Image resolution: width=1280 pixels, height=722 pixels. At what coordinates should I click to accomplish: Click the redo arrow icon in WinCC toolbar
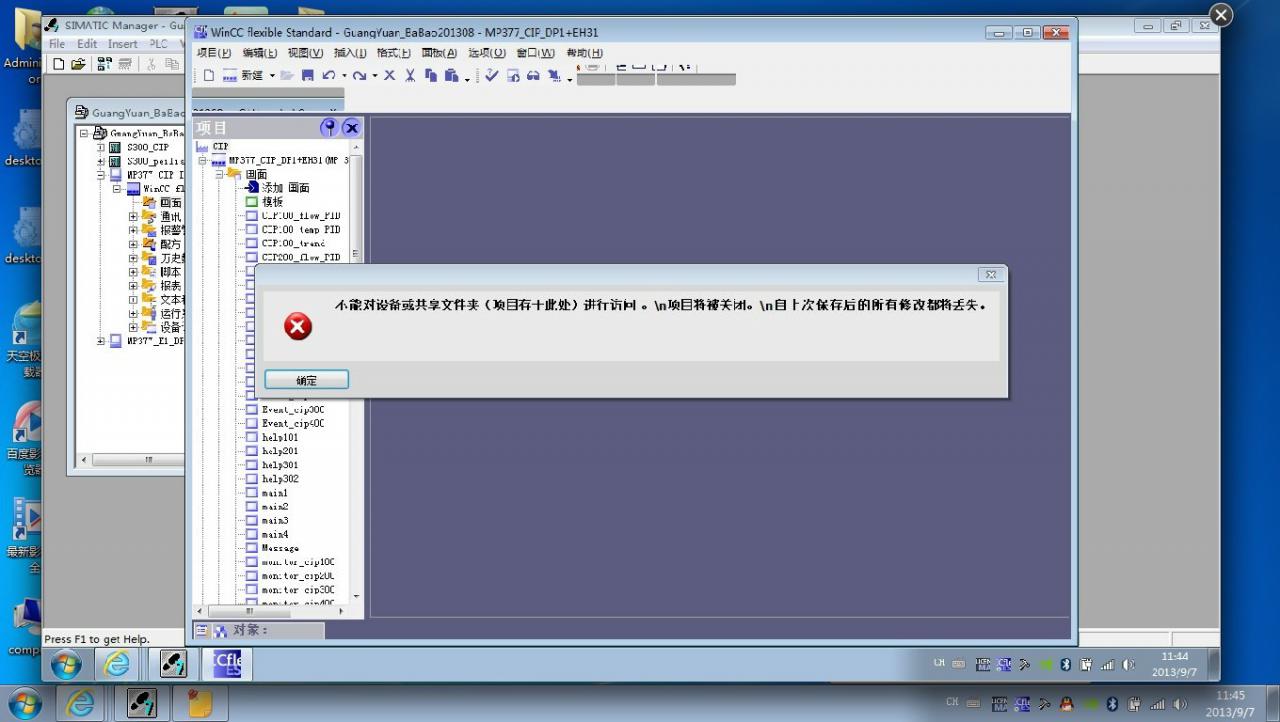click(359, 76)
